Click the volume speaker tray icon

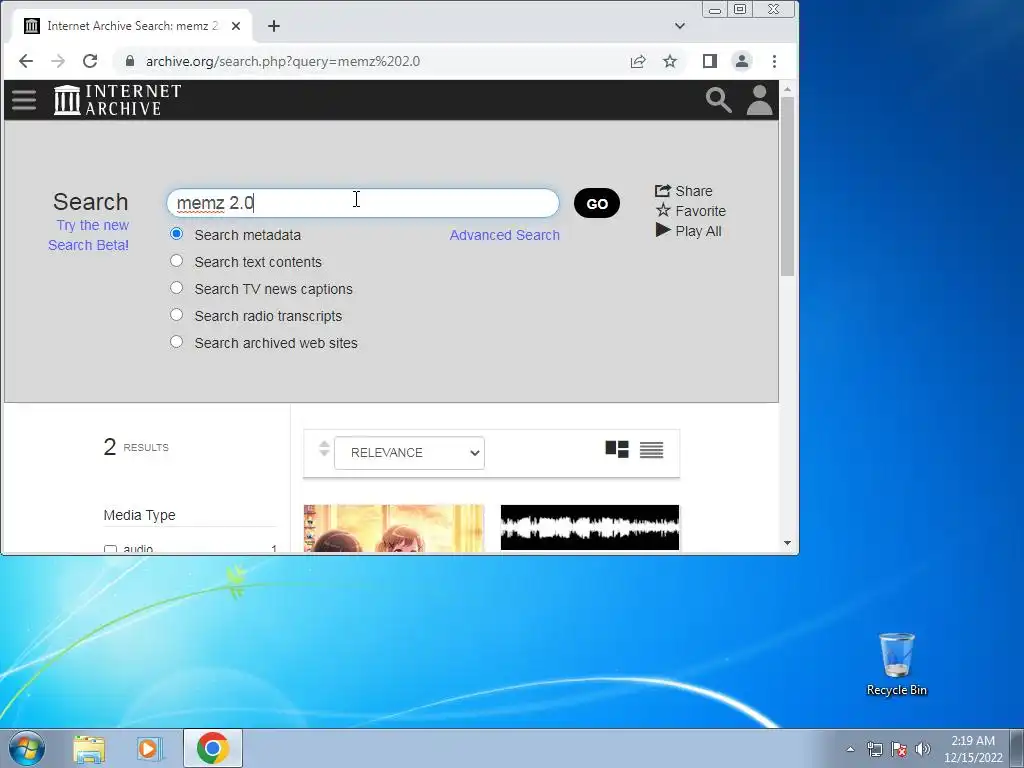[x=923, y=749]
